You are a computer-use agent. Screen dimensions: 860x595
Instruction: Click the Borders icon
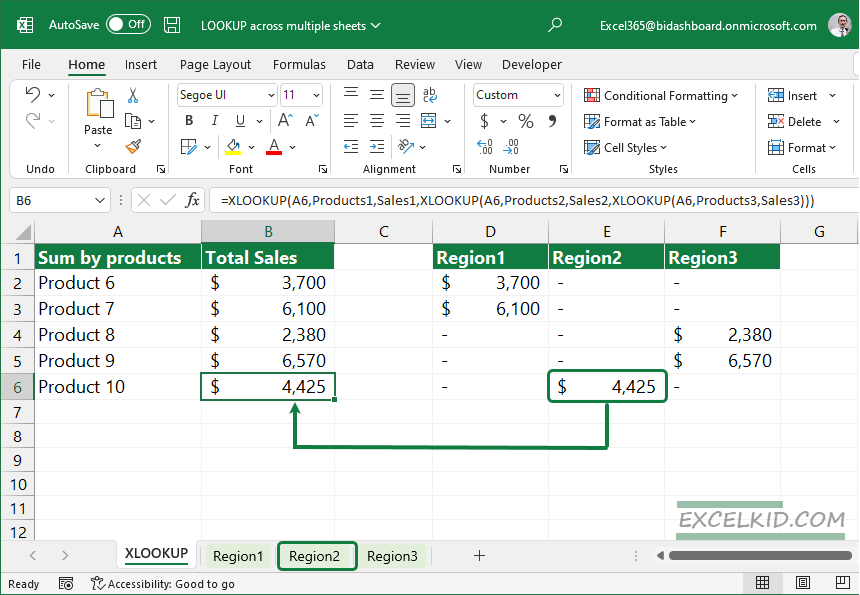click(x=189, y=147)
